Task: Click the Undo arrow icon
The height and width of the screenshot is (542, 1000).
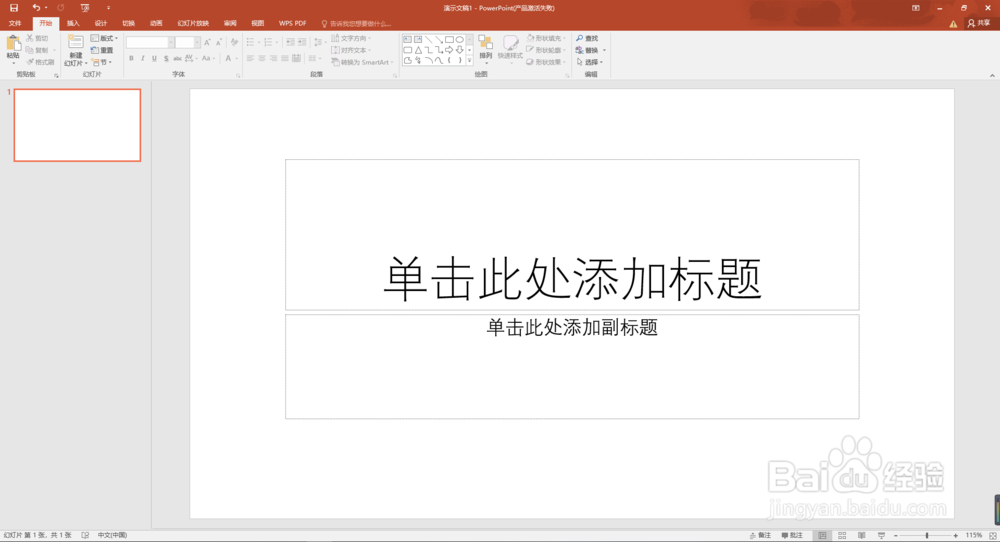Action: [36, 8]
